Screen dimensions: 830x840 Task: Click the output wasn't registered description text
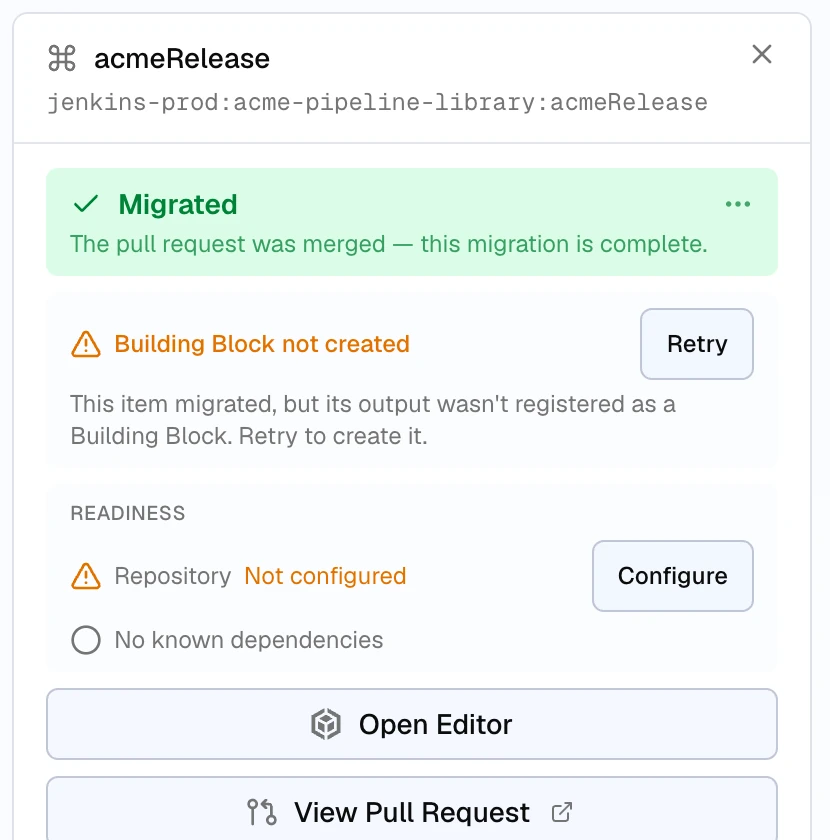click(x=373, y=420)
